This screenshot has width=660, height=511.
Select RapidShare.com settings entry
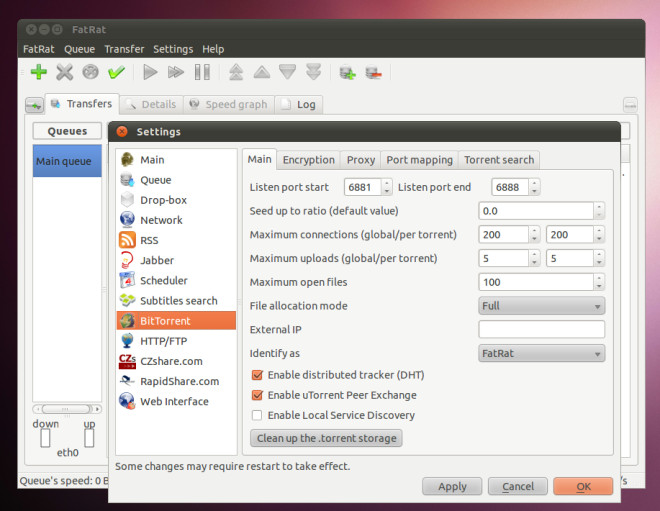tap(176, 381)
